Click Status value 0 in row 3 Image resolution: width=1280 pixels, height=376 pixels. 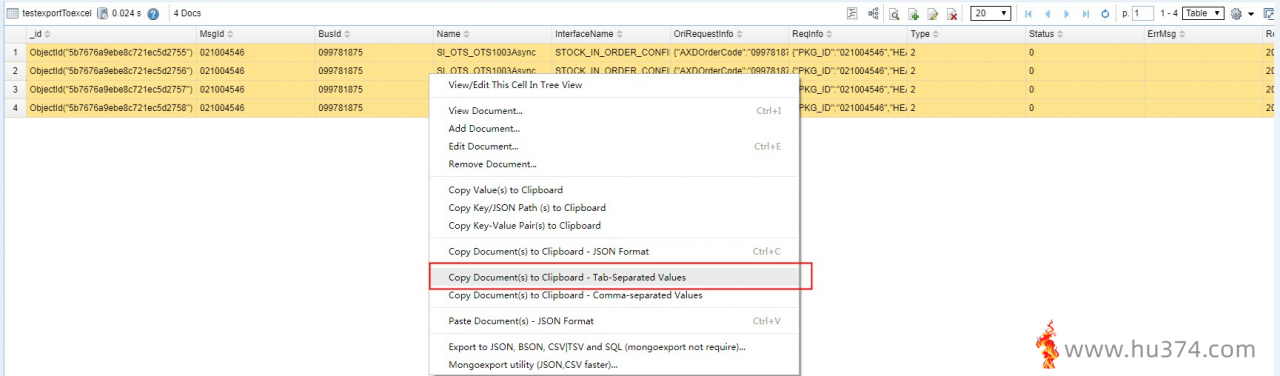coord(1084,89)
